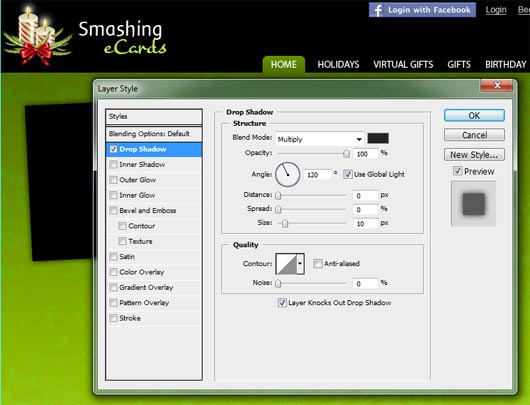Close the Layer Style dialog
Image resolution: width=530 pixels, height=405 pixels.
click(x=497, y=85)
